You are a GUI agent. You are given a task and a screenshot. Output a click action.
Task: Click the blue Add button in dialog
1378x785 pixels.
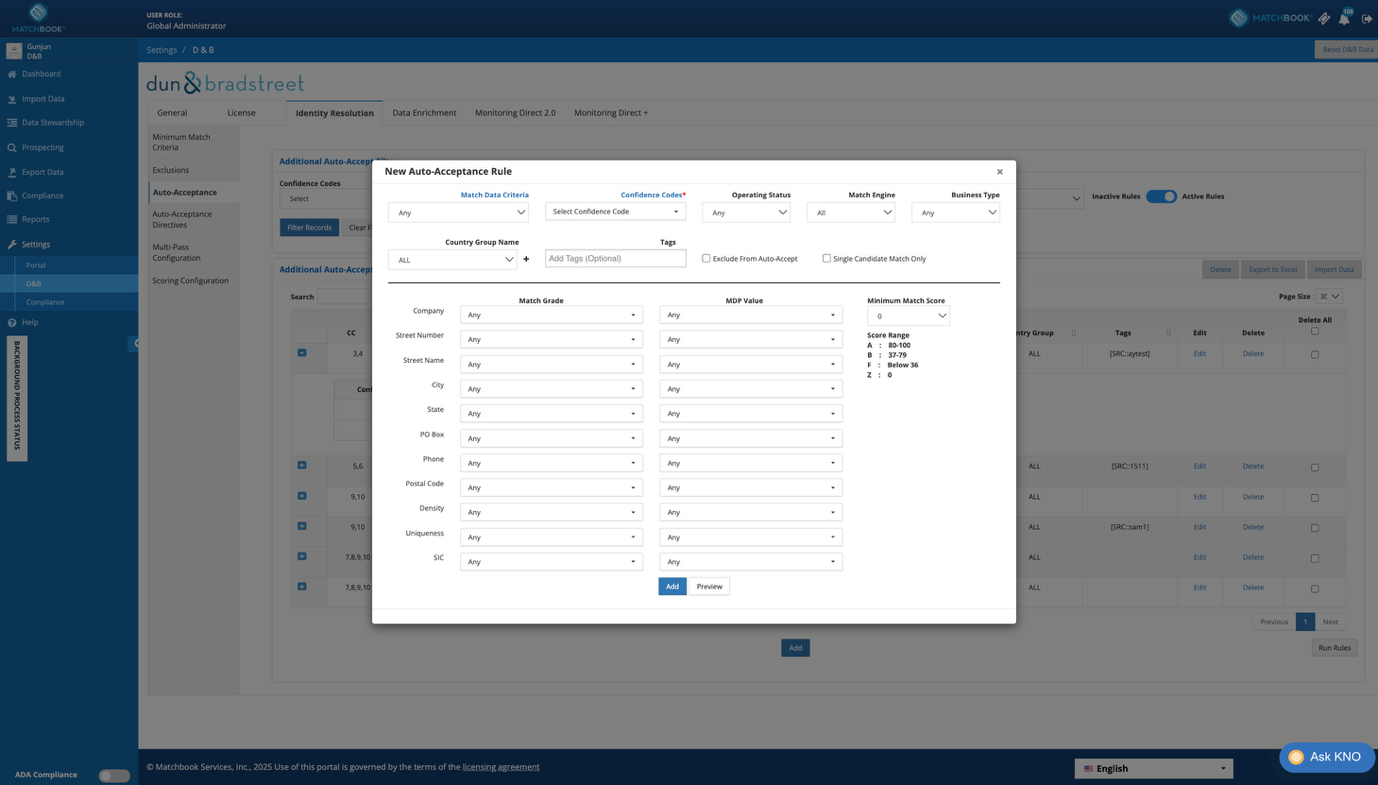[x=672, y=586]
